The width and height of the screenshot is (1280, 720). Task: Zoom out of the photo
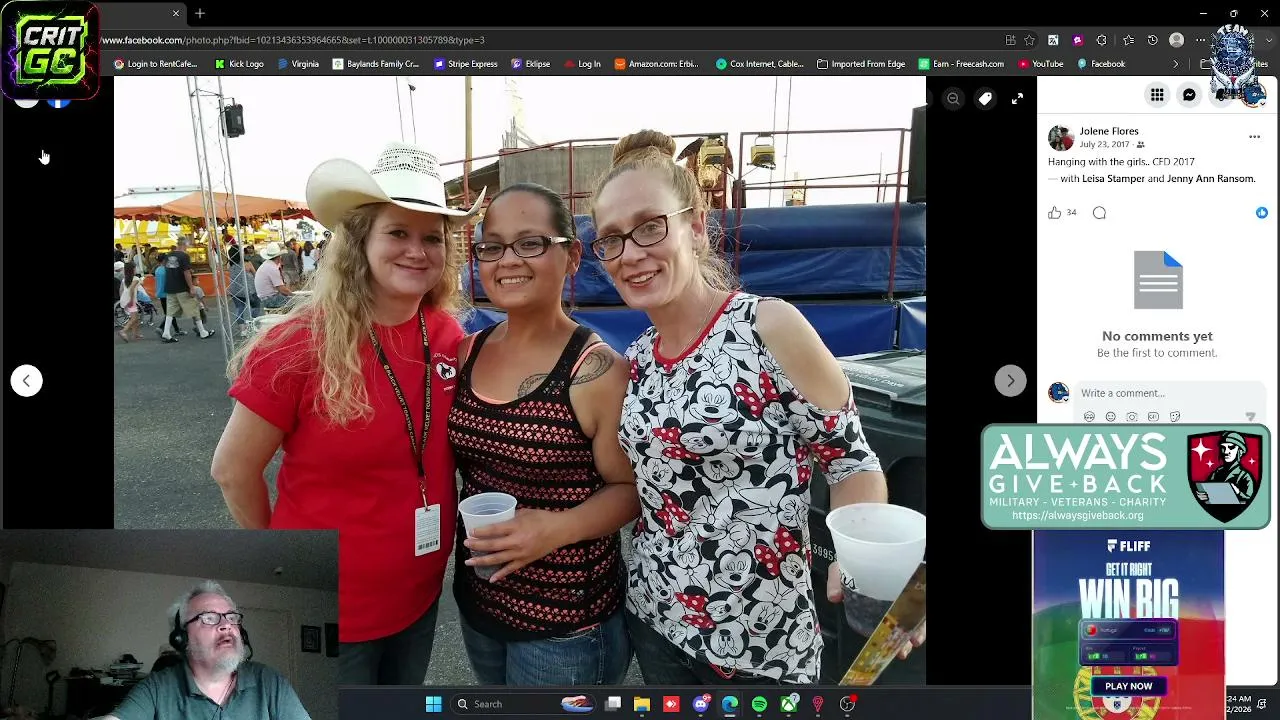[x=953, y=98]
